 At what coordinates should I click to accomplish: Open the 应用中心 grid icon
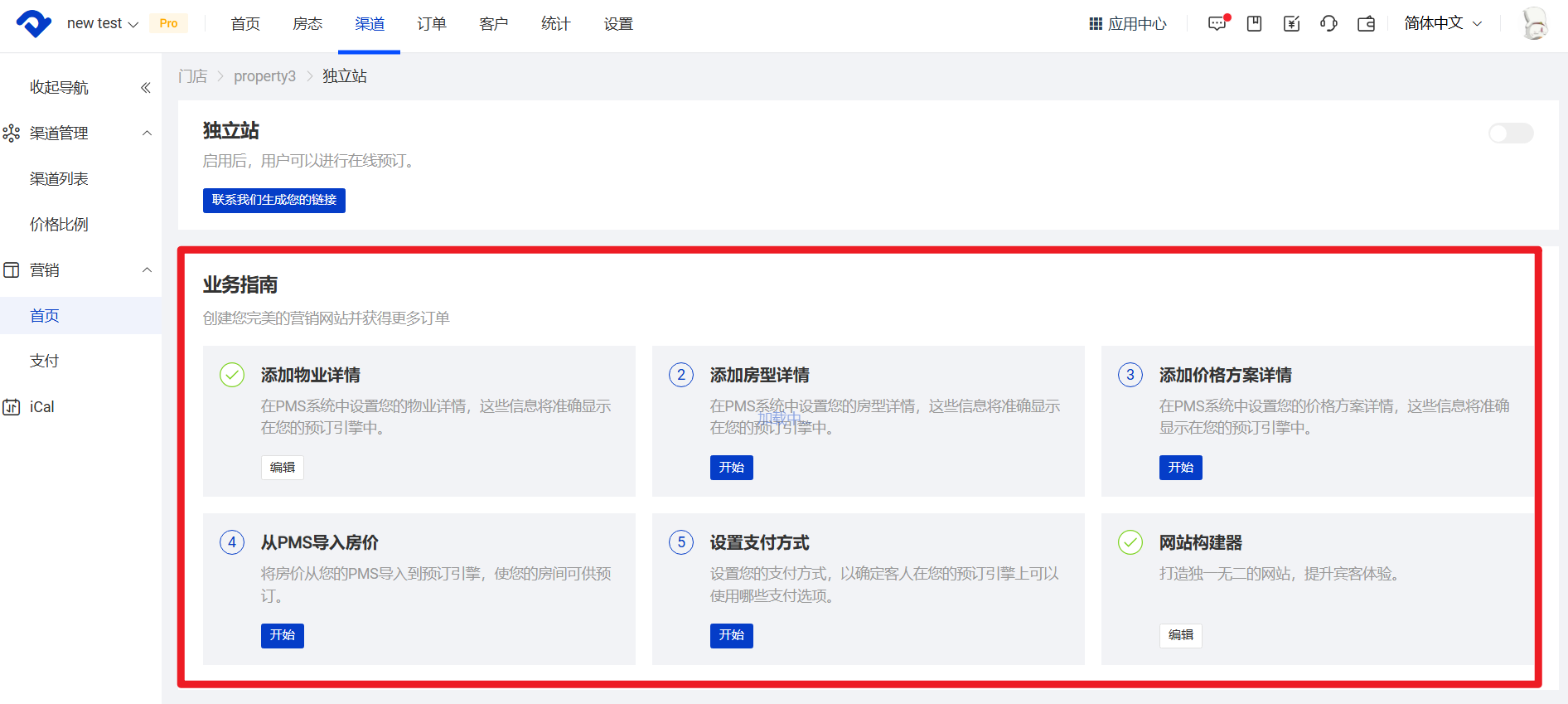[1096, 24]
